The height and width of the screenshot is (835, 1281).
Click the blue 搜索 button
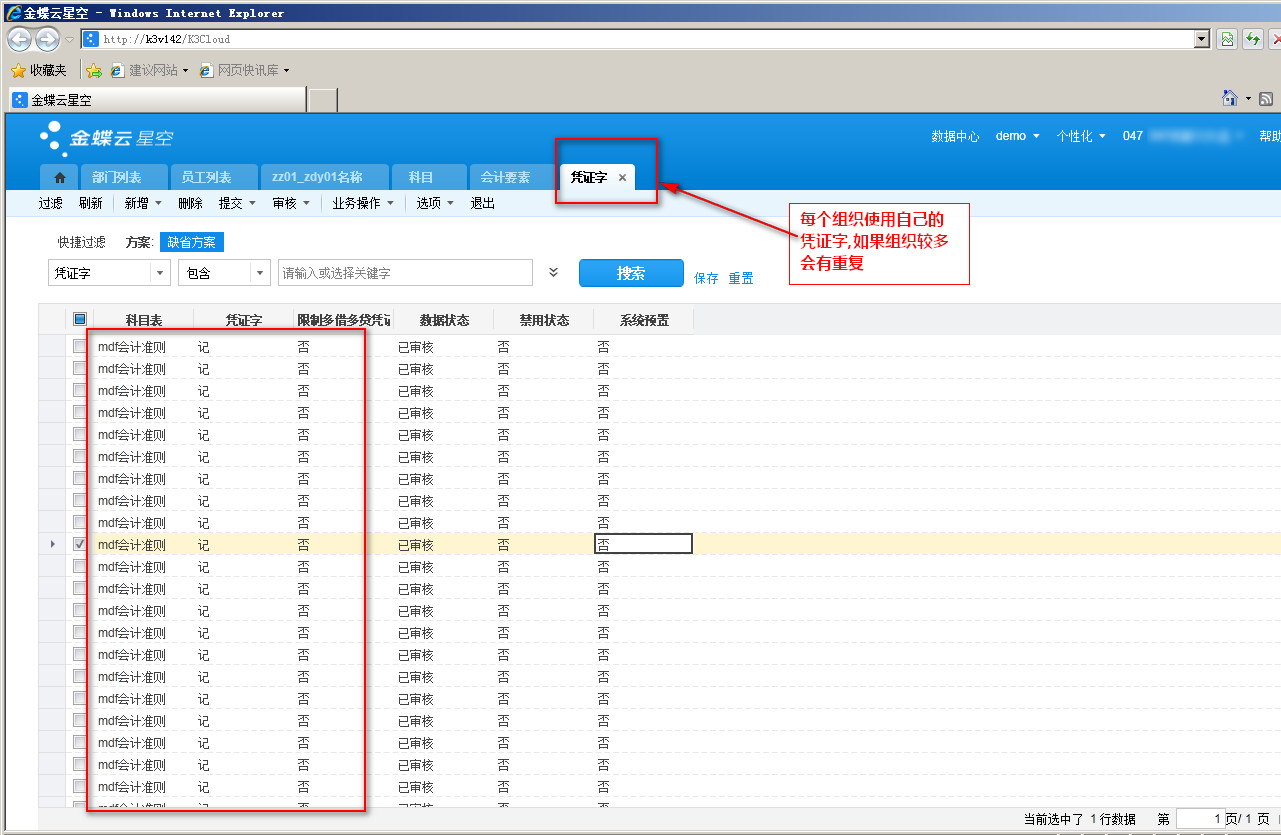tap(631, 273)
